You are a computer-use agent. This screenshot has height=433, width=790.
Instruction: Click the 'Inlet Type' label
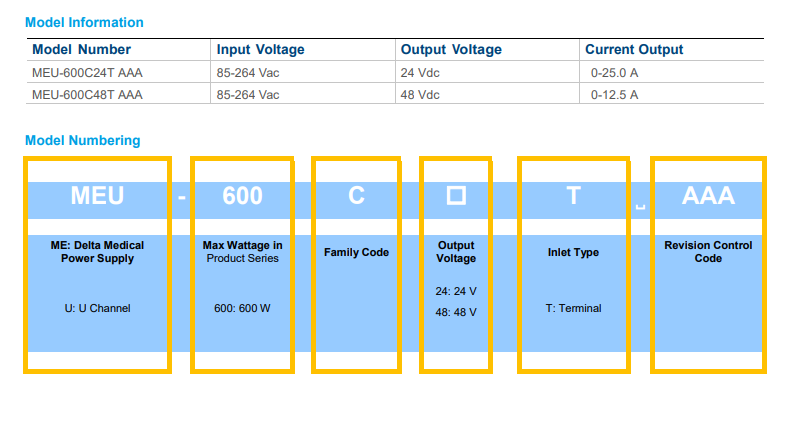click(x=573, y=252)
